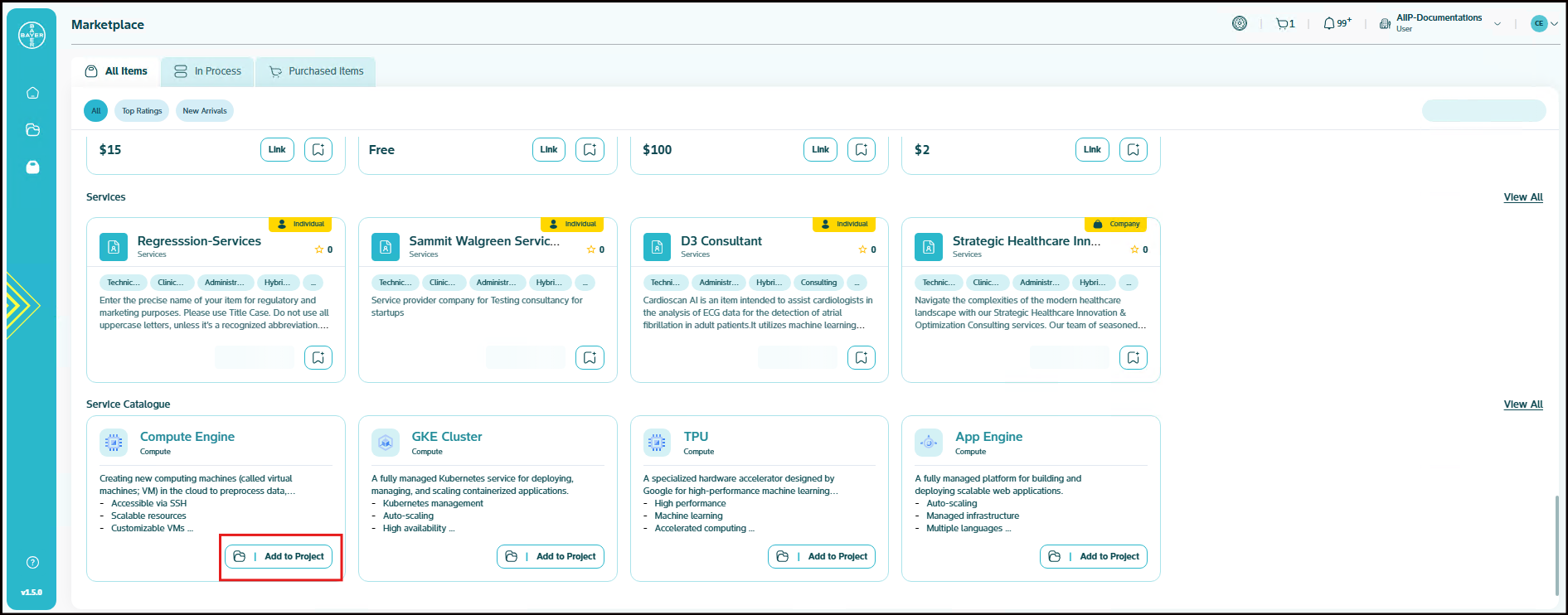Toggle bookmark on the $15 item
The width and height of the screenshot is (1568, 615).
click(318, 150)
